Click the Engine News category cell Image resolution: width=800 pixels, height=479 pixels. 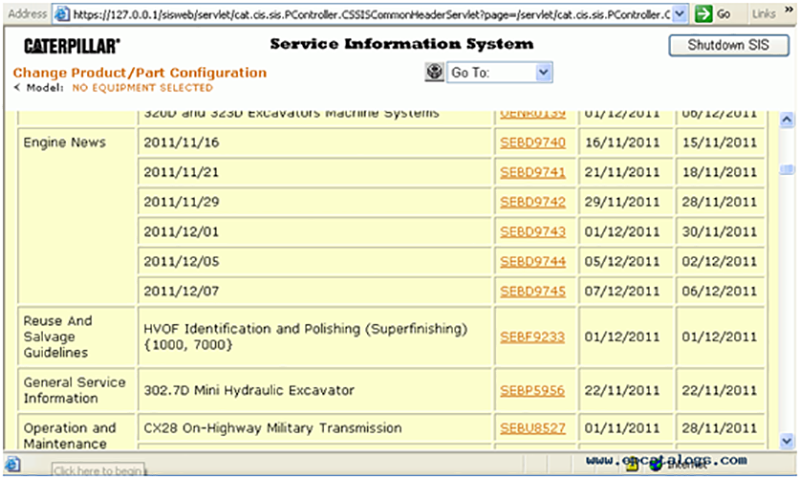click(77, 216)
